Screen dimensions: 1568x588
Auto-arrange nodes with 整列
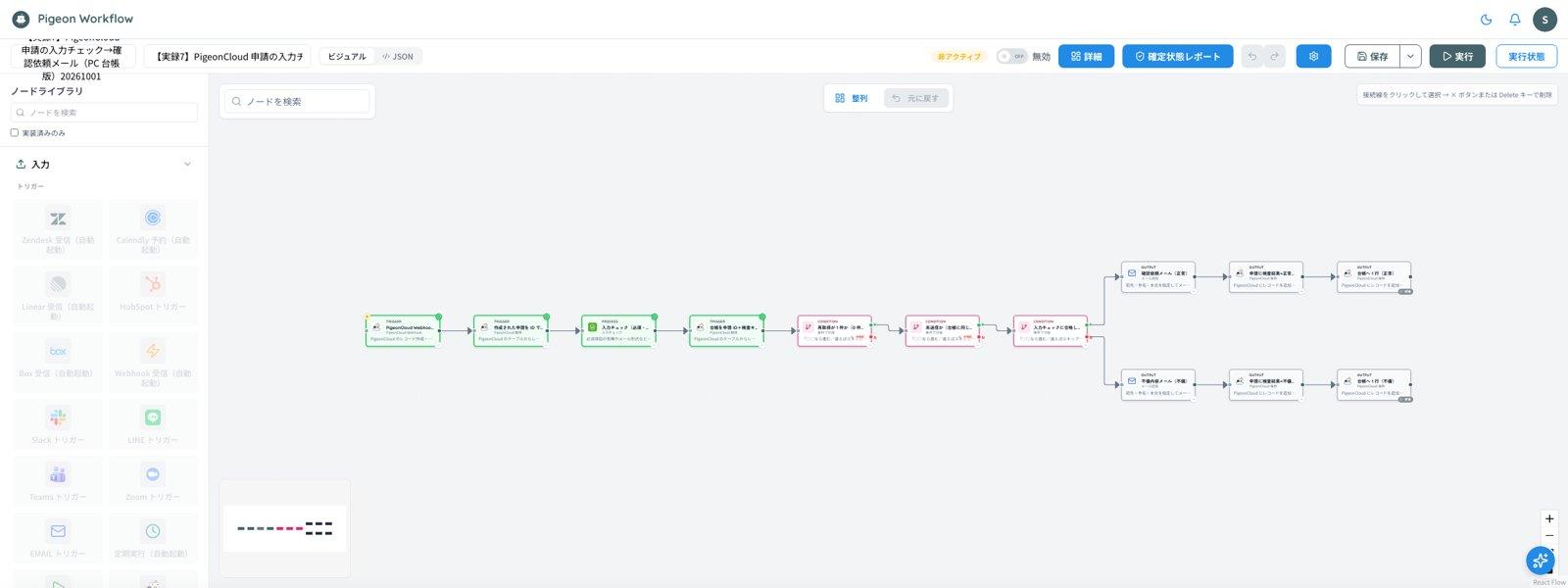pos(852,98)
